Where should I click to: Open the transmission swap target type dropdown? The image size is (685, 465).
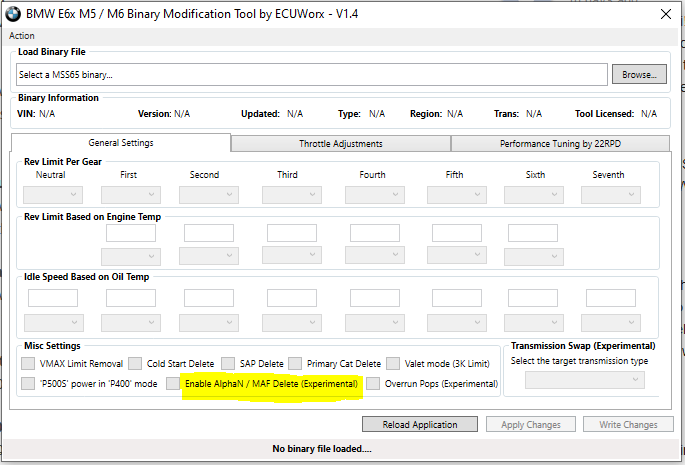[x=585, y=380]
